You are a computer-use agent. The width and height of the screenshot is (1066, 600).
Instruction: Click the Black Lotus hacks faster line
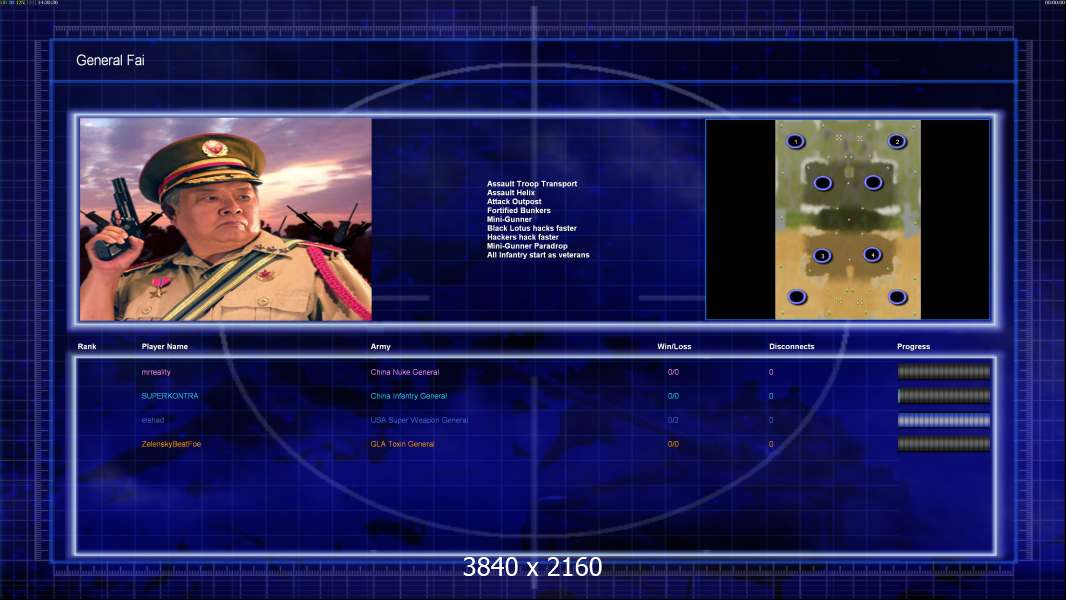click(x=532, y=228)
